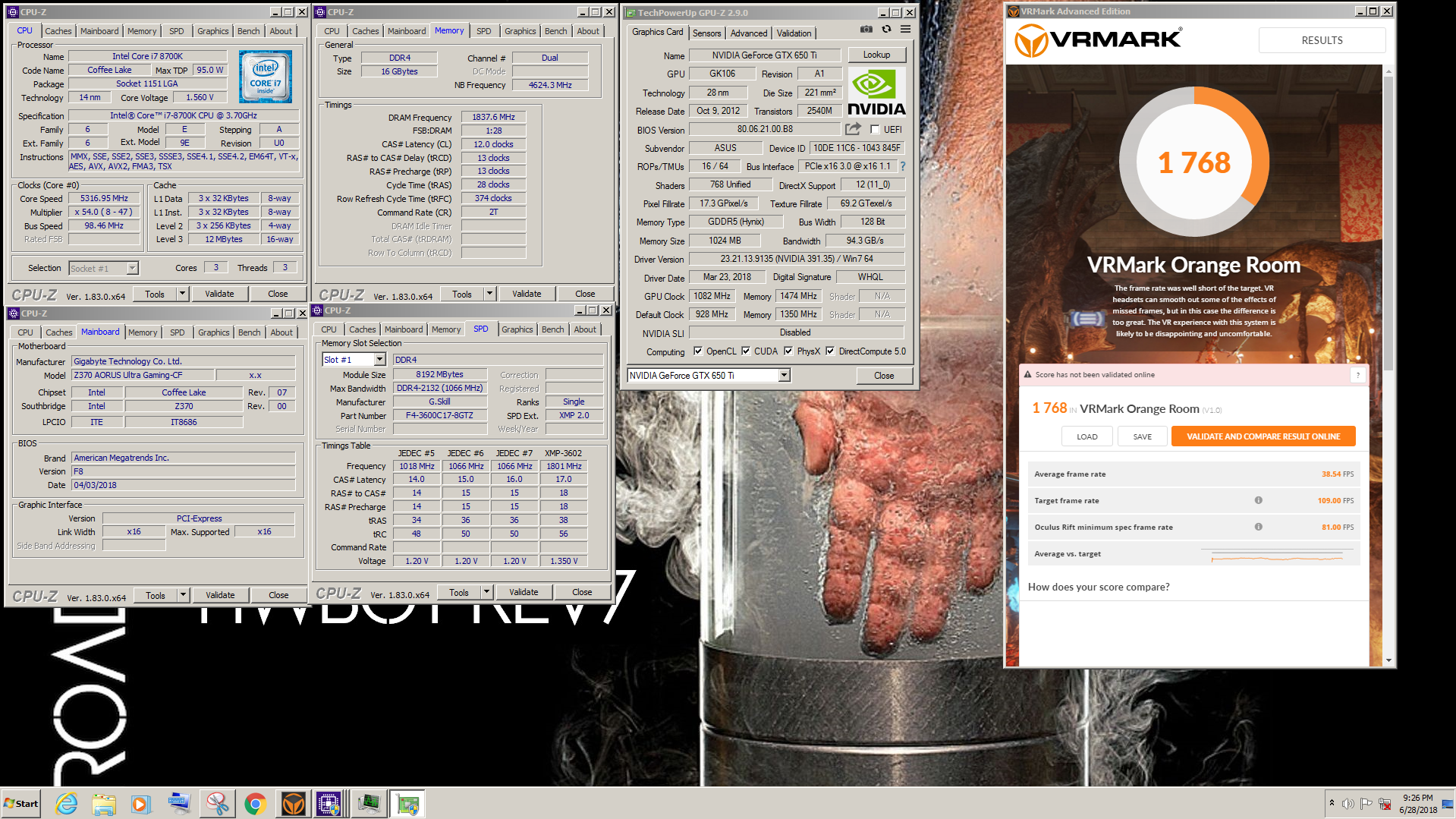This screenshot has width=1456, height=819.
Task: Launch Windows Media Player from taskbar
Action: [141, 804]
